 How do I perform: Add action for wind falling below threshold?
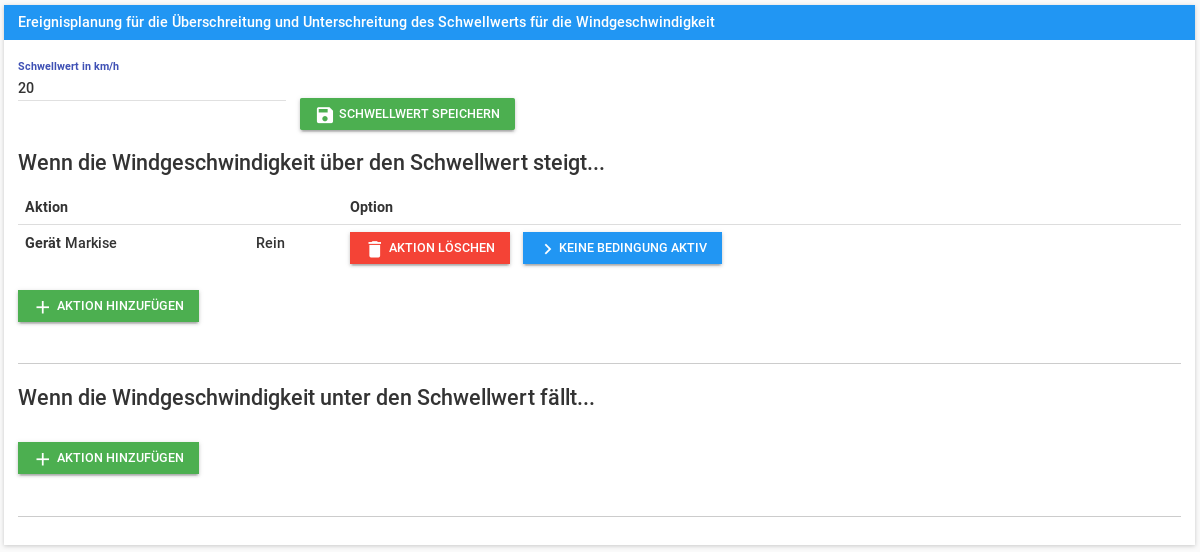tap(120, 458)
